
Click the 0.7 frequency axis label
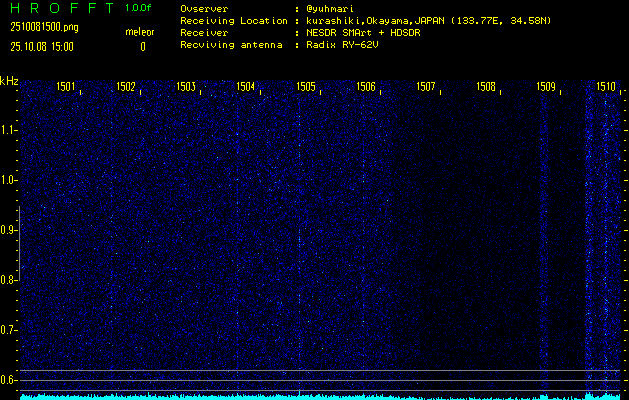click(x=8, y=330)
